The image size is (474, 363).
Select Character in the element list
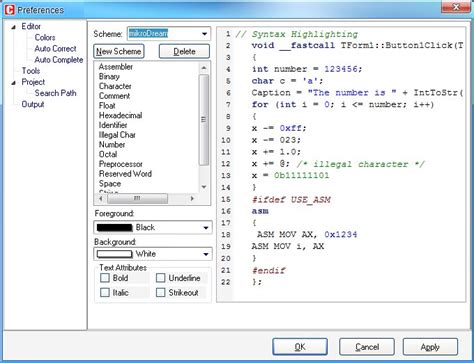click(115, 86)
